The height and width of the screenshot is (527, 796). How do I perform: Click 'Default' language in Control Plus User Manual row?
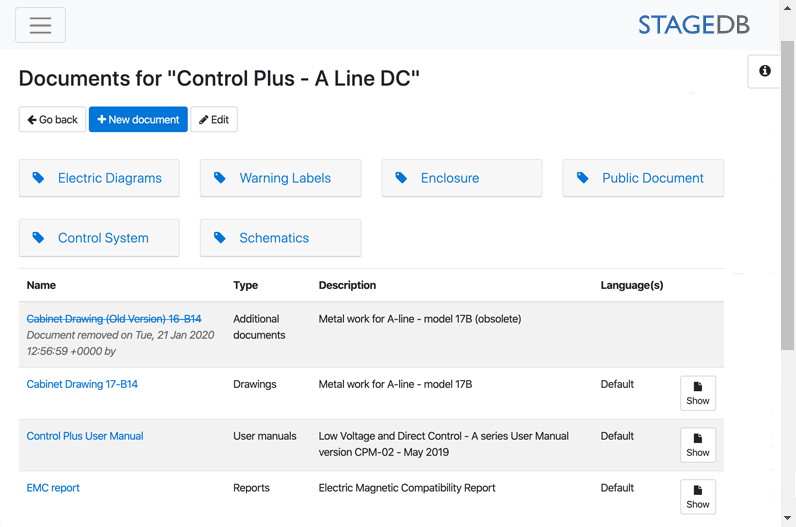(617, 436)
